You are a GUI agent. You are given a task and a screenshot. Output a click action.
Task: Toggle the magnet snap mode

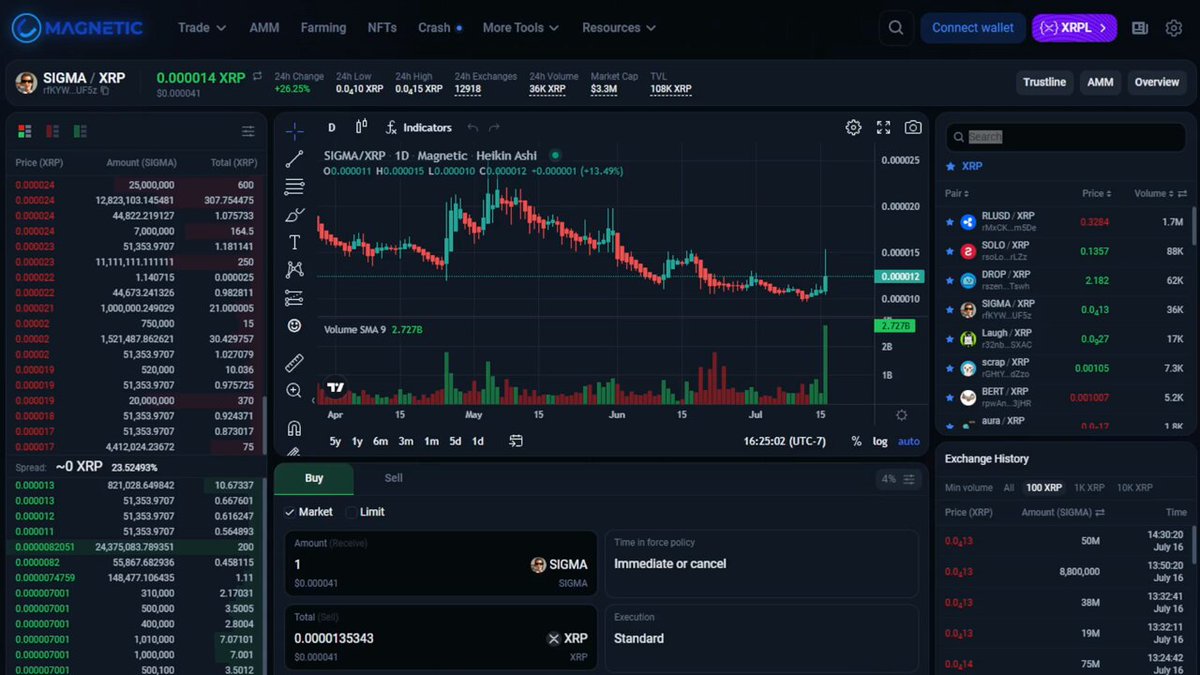point(294,428)
